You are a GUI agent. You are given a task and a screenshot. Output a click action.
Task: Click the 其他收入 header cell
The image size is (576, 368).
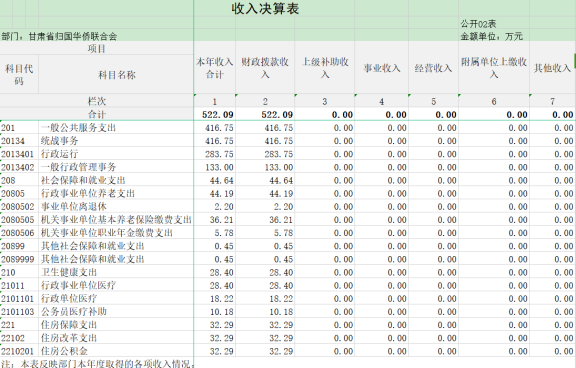[552, 68]
